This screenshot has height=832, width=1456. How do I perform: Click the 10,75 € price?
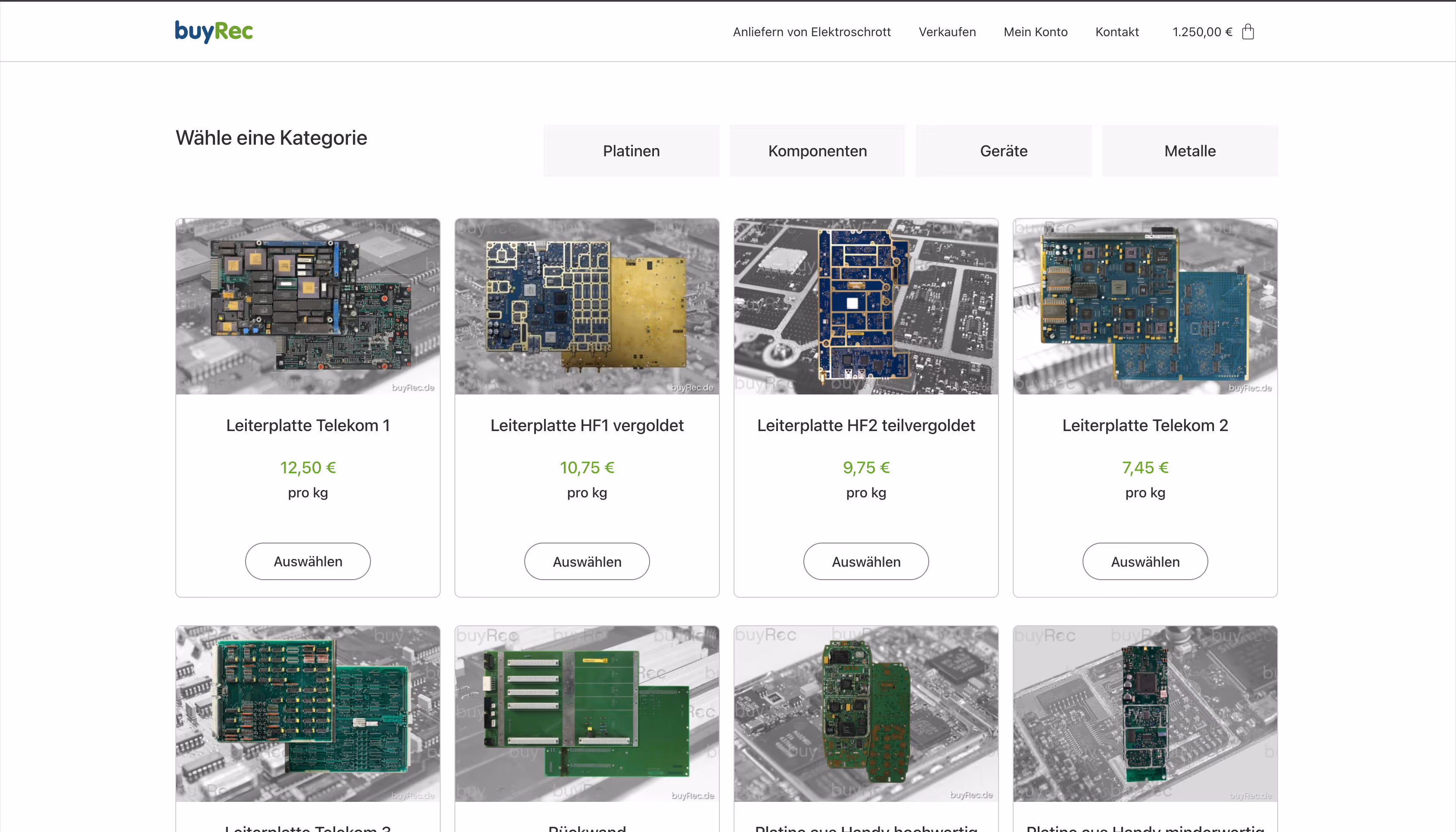coord(587,467)
